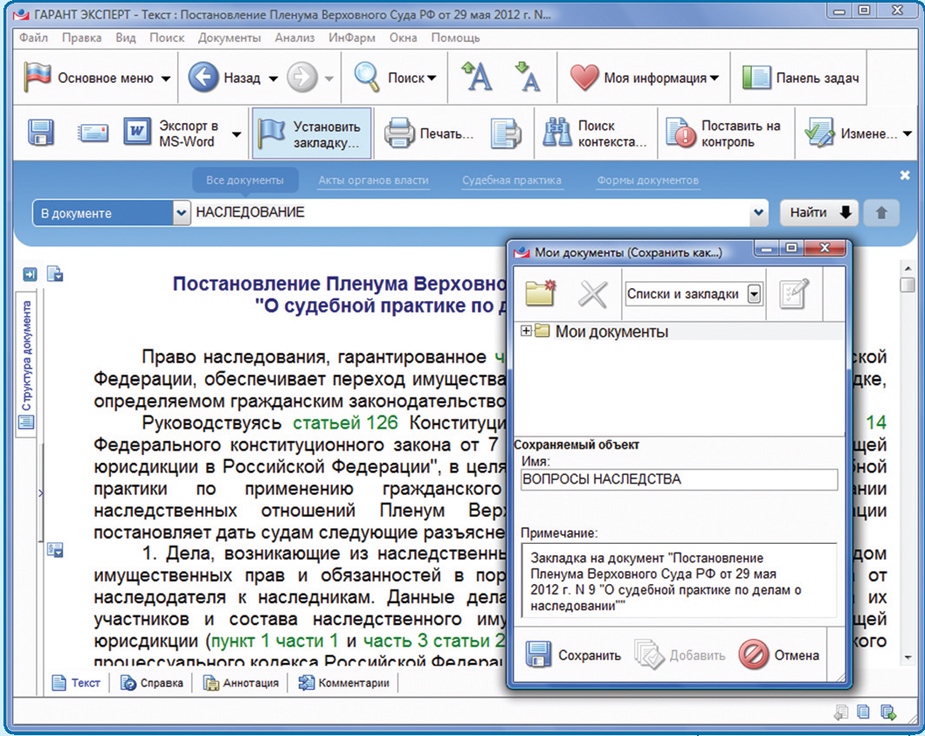The image size is (925, 736).
Task: Click the Save diskette icon in toolbar
Action: (40, 134)
